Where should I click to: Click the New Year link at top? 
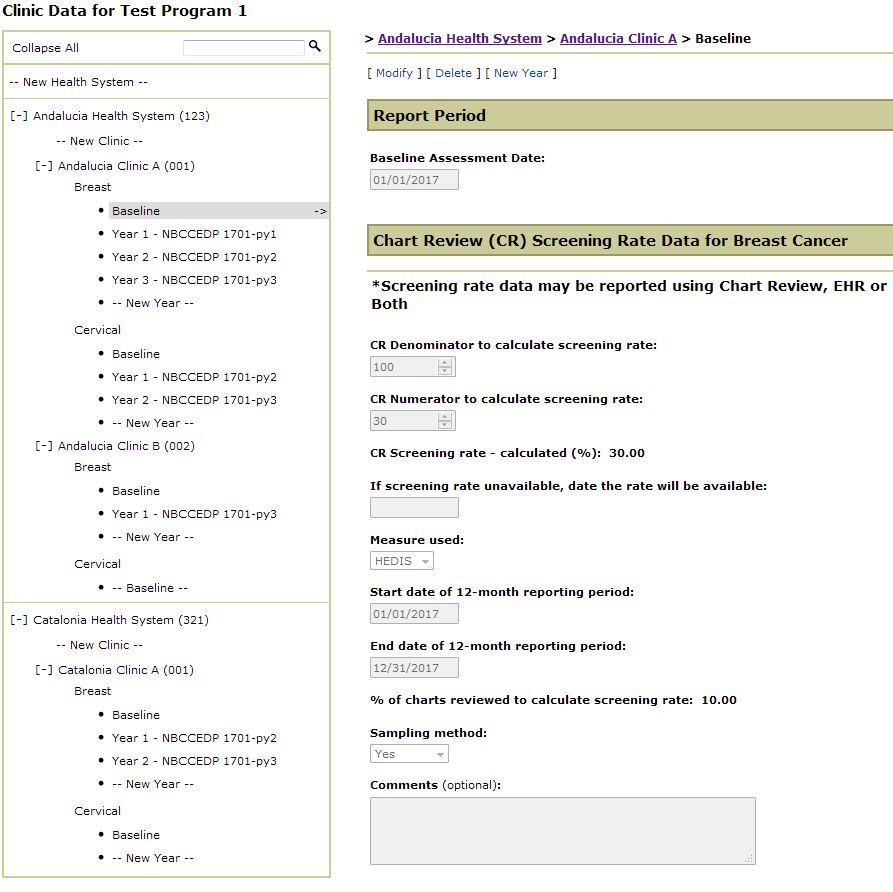click(x=520, y=73)
